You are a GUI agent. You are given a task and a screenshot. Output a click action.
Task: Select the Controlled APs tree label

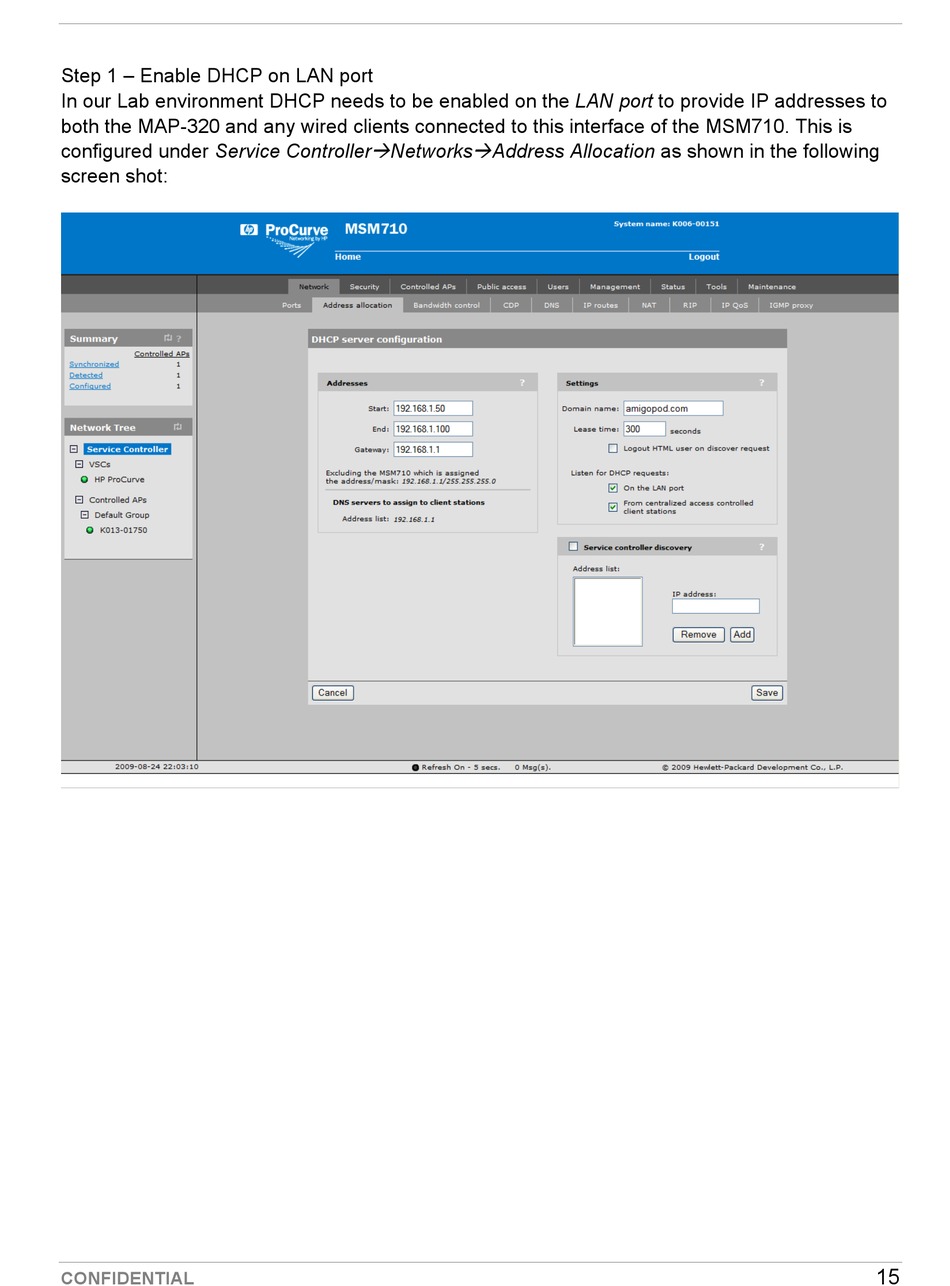click(x=118, y=500)
